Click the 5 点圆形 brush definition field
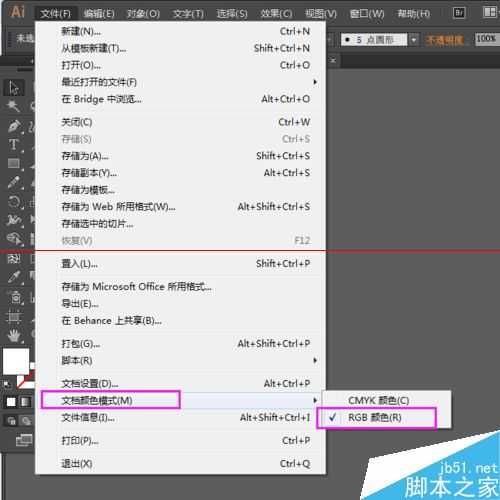This screenshot has width=500, height=500. 374,40
